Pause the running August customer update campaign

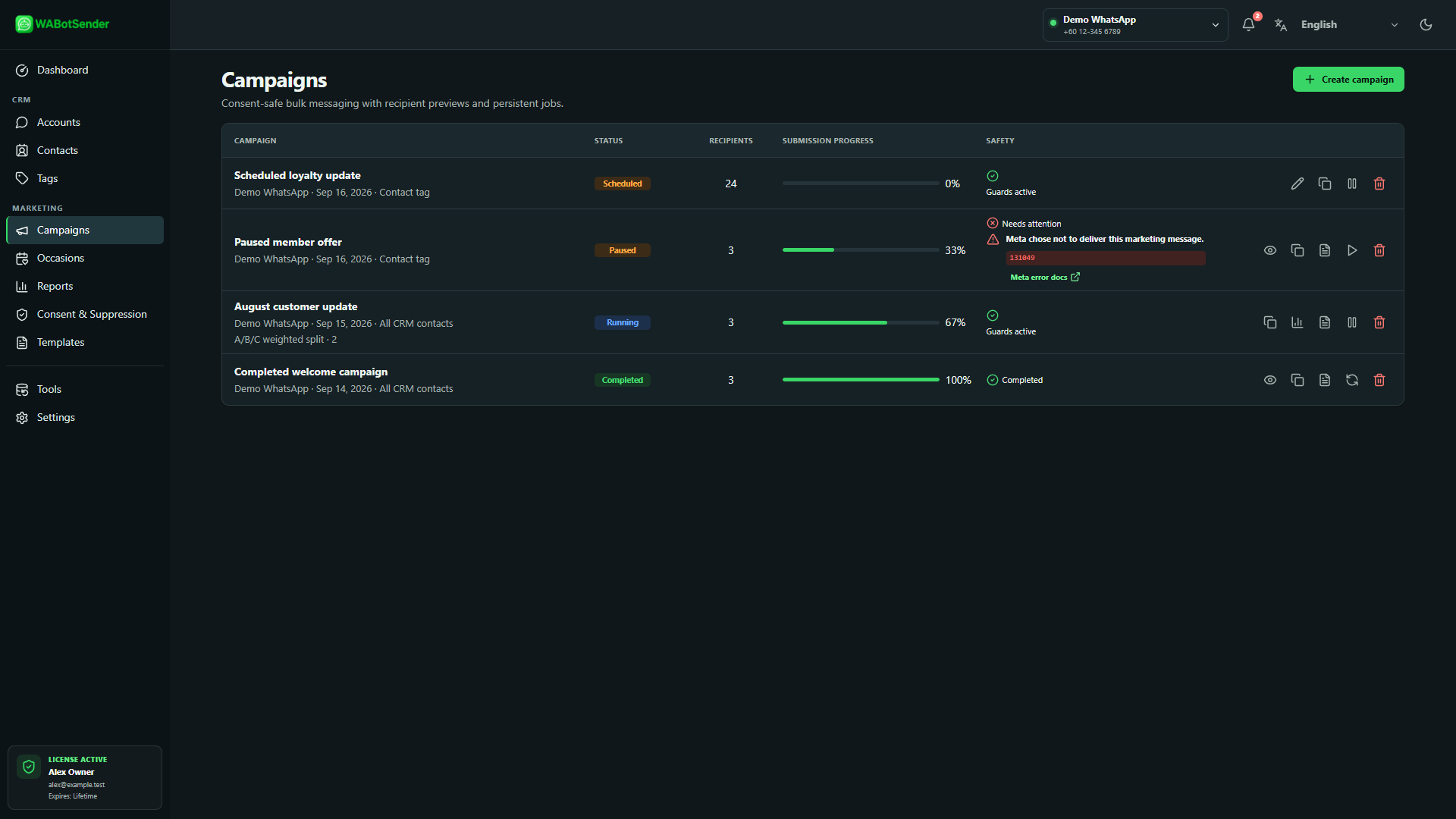1352,322
